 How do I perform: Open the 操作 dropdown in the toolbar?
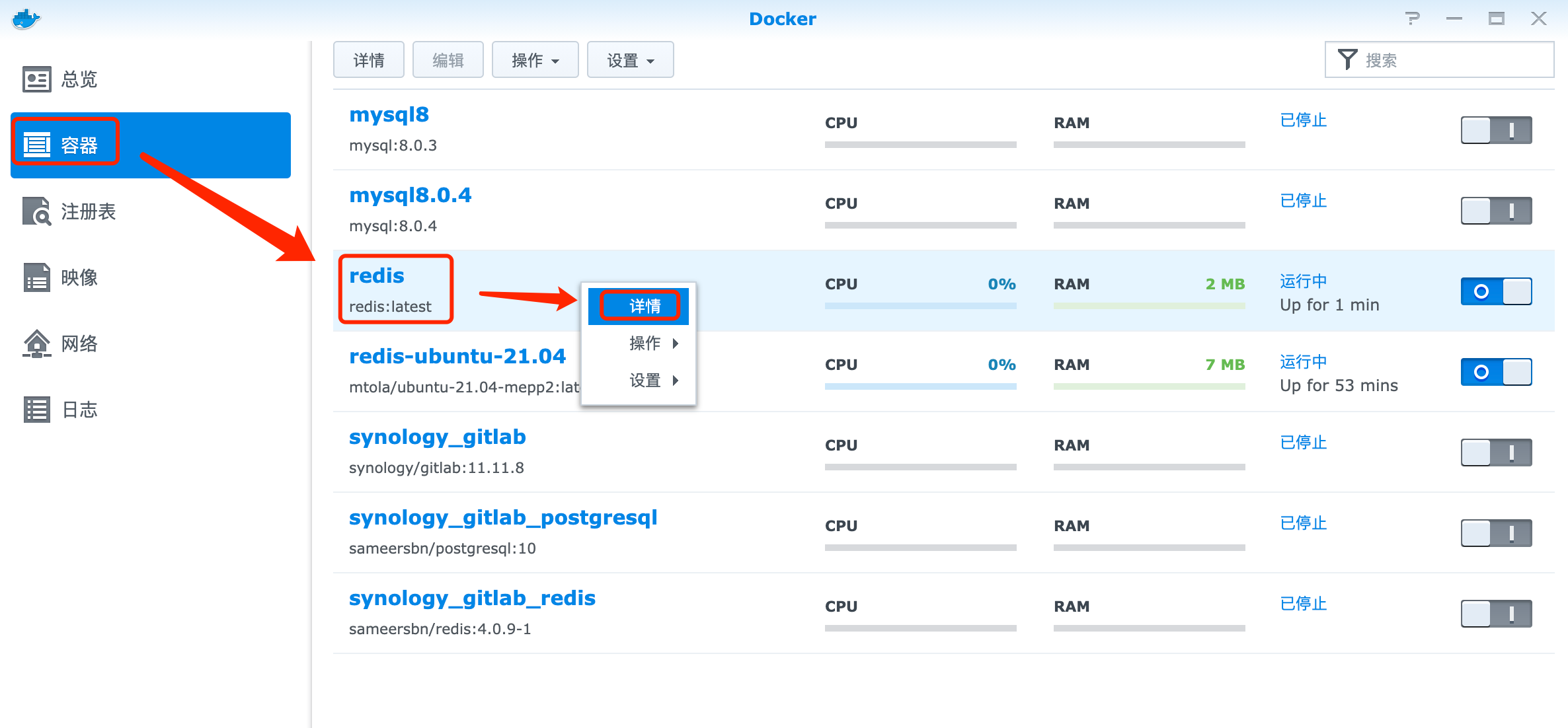pyautogui.click(x=535, y=60)
